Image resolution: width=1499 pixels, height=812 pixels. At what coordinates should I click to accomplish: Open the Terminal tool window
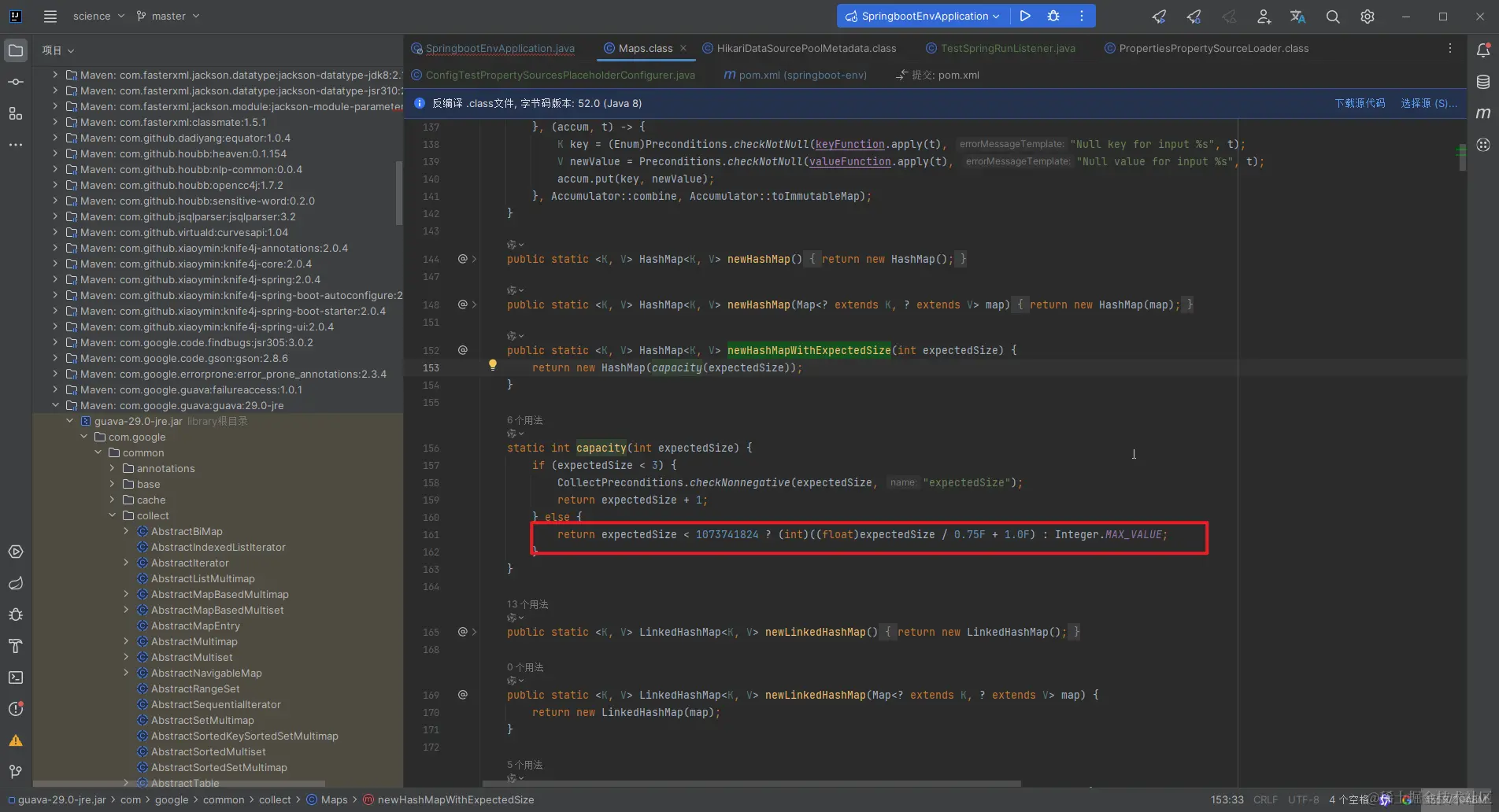tap(16, 677)
